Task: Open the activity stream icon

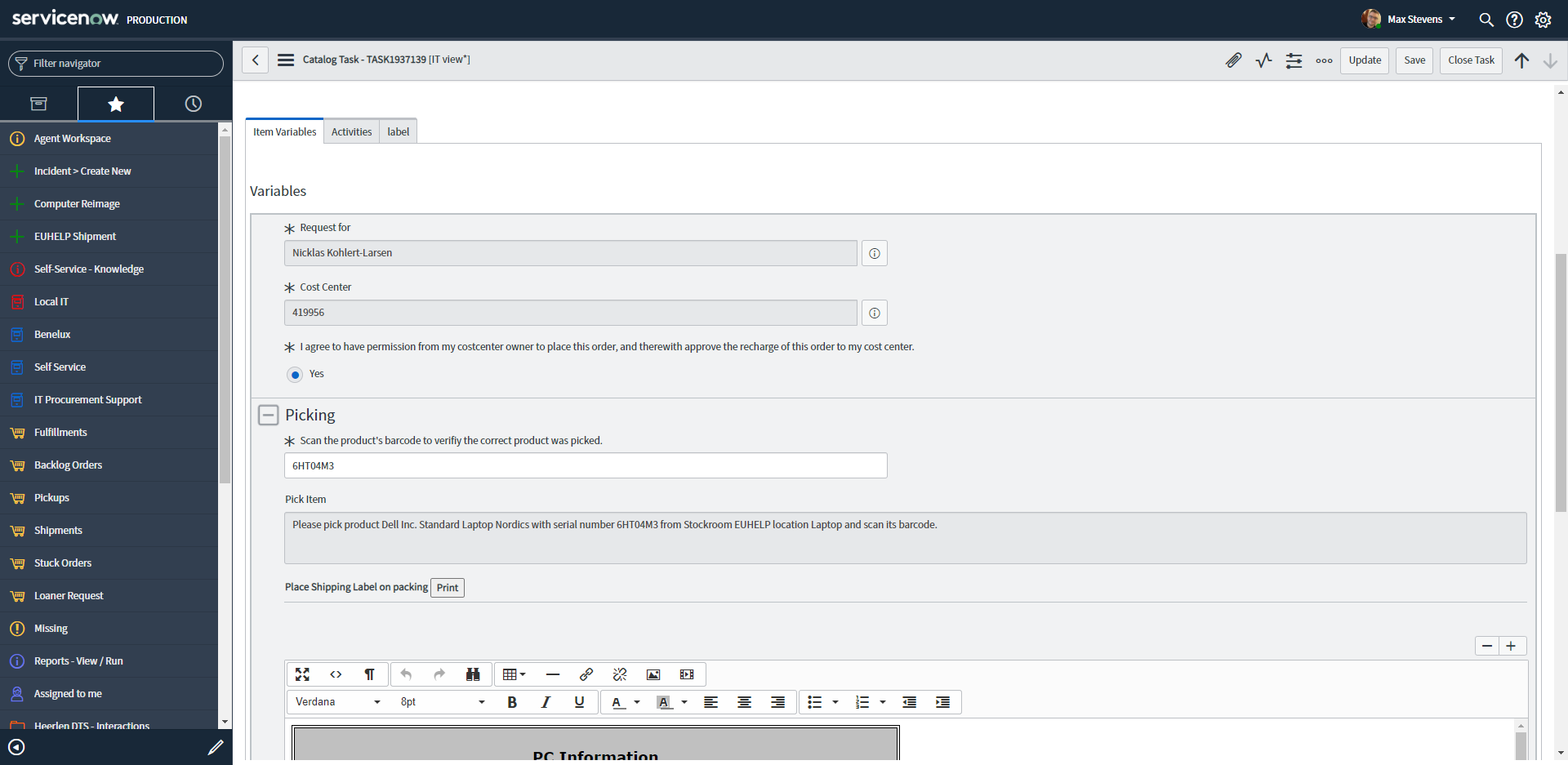Action: (x=1263, y=60)
